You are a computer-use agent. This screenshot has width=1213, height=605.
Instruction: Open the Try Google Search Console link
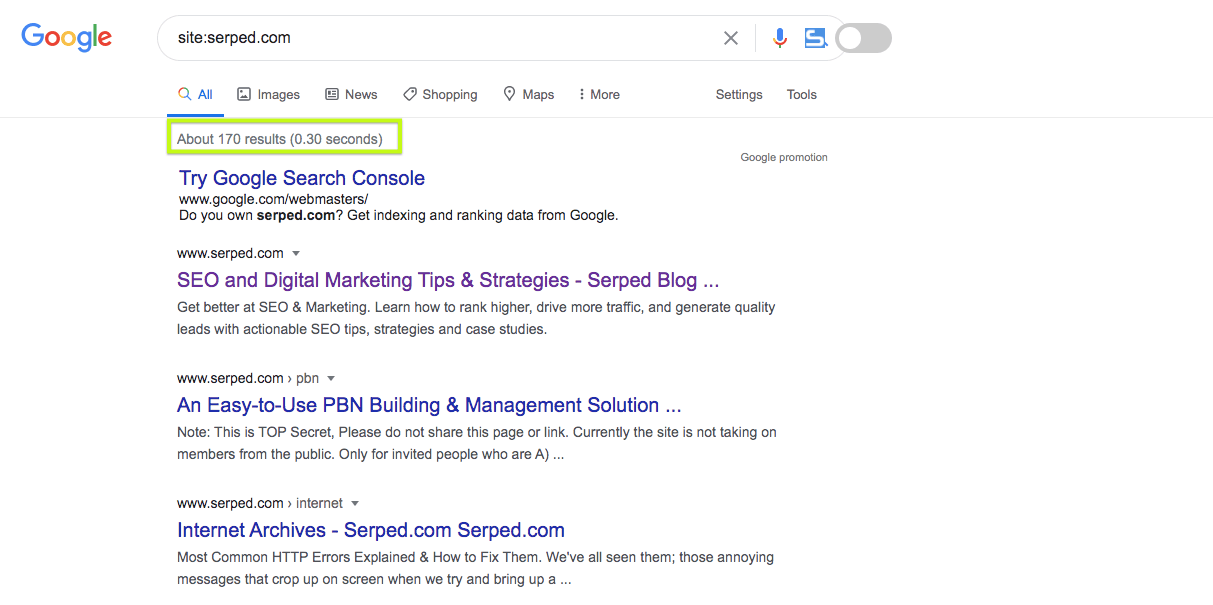coord(302,178)
